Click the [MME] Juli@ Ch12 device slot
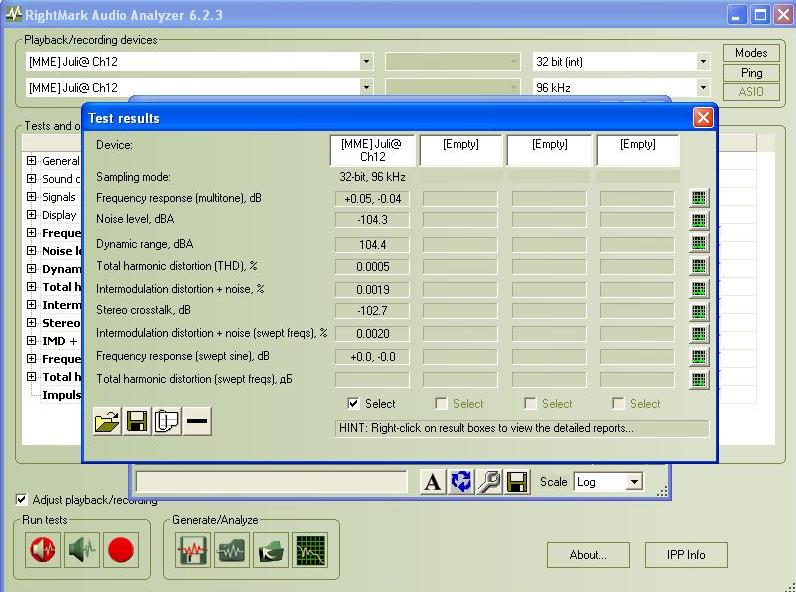 (x=372, y=150)
